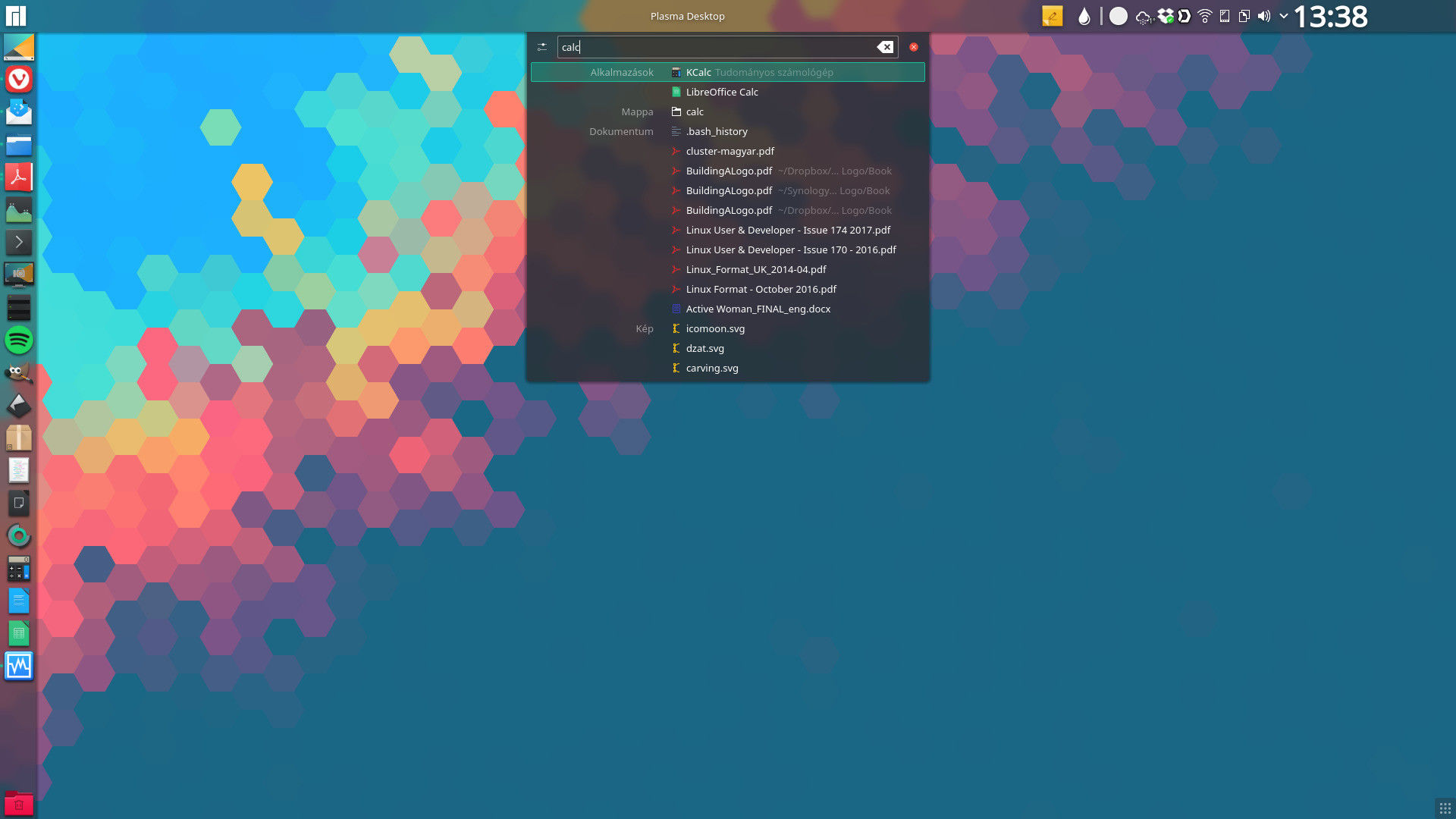Open the cardboard package box icon
Screen dimensions: 1456x819
[19, 438]
